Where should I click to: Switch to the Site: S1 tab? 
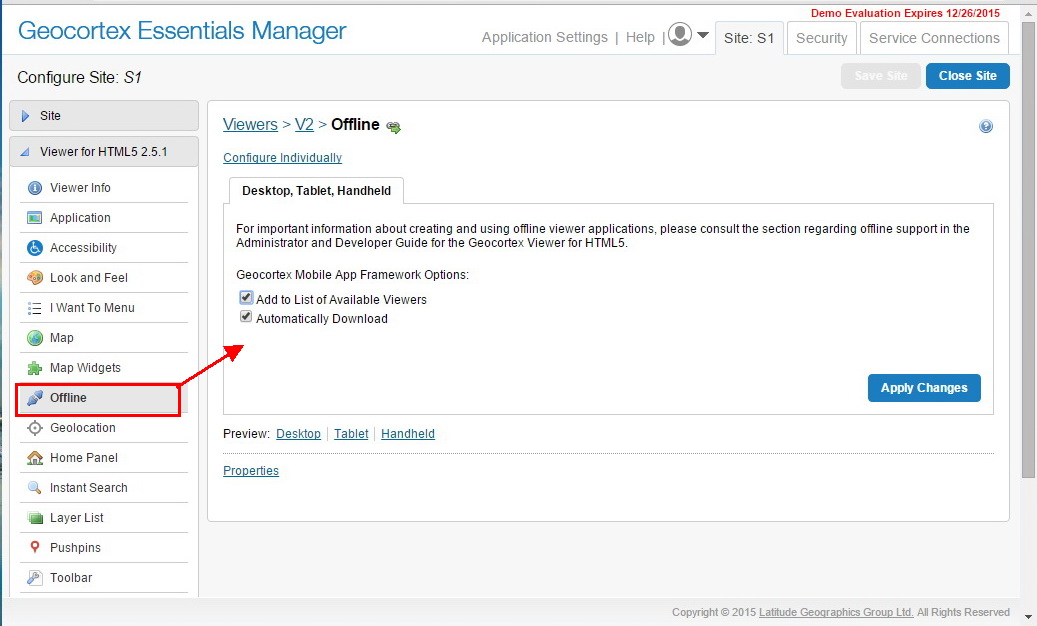point(749,38)
